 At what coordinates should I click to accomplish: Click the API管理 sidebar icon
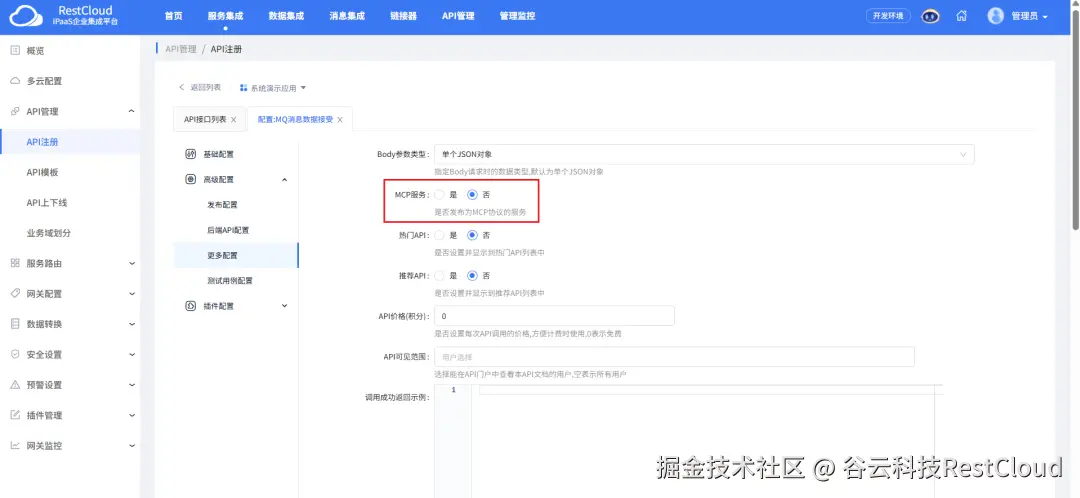pos(15,112)
